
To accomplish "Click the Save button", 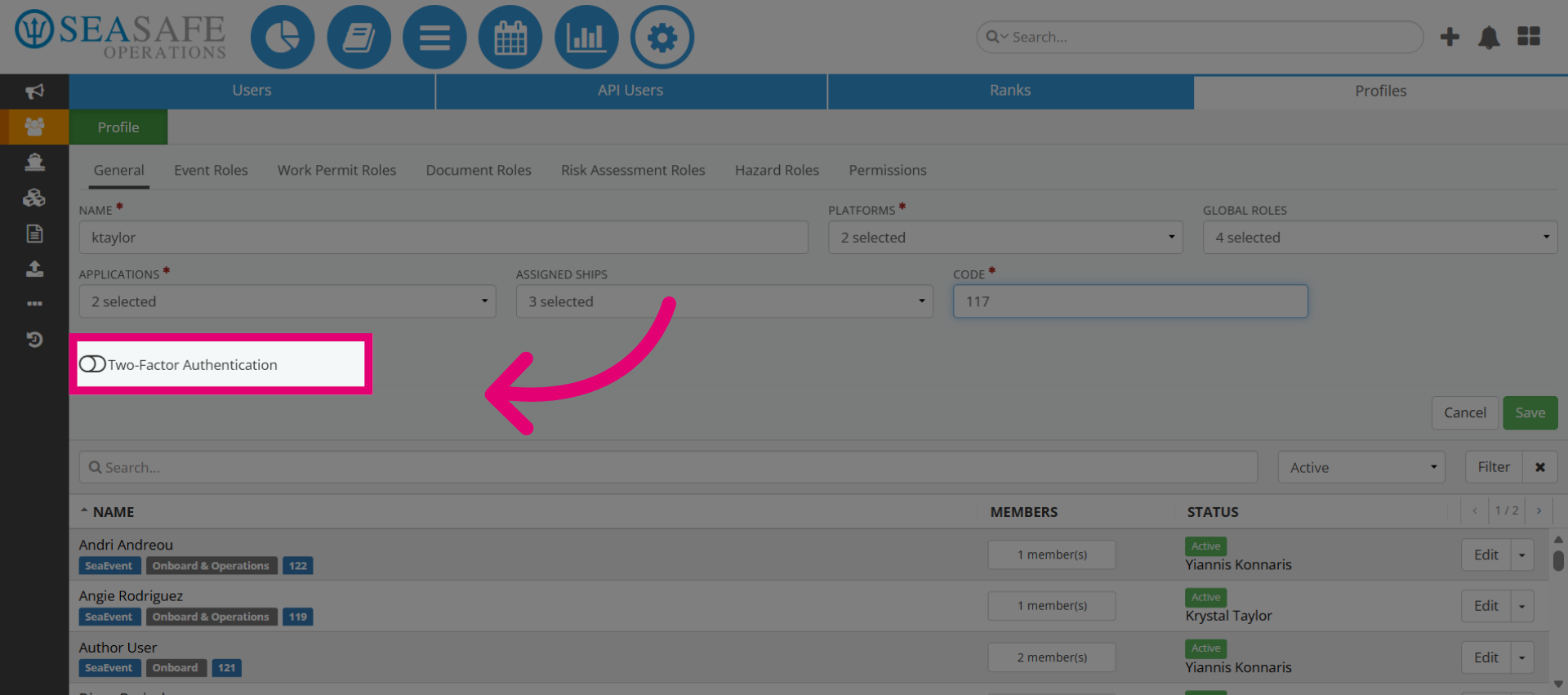I will [x=1530, y=413].
